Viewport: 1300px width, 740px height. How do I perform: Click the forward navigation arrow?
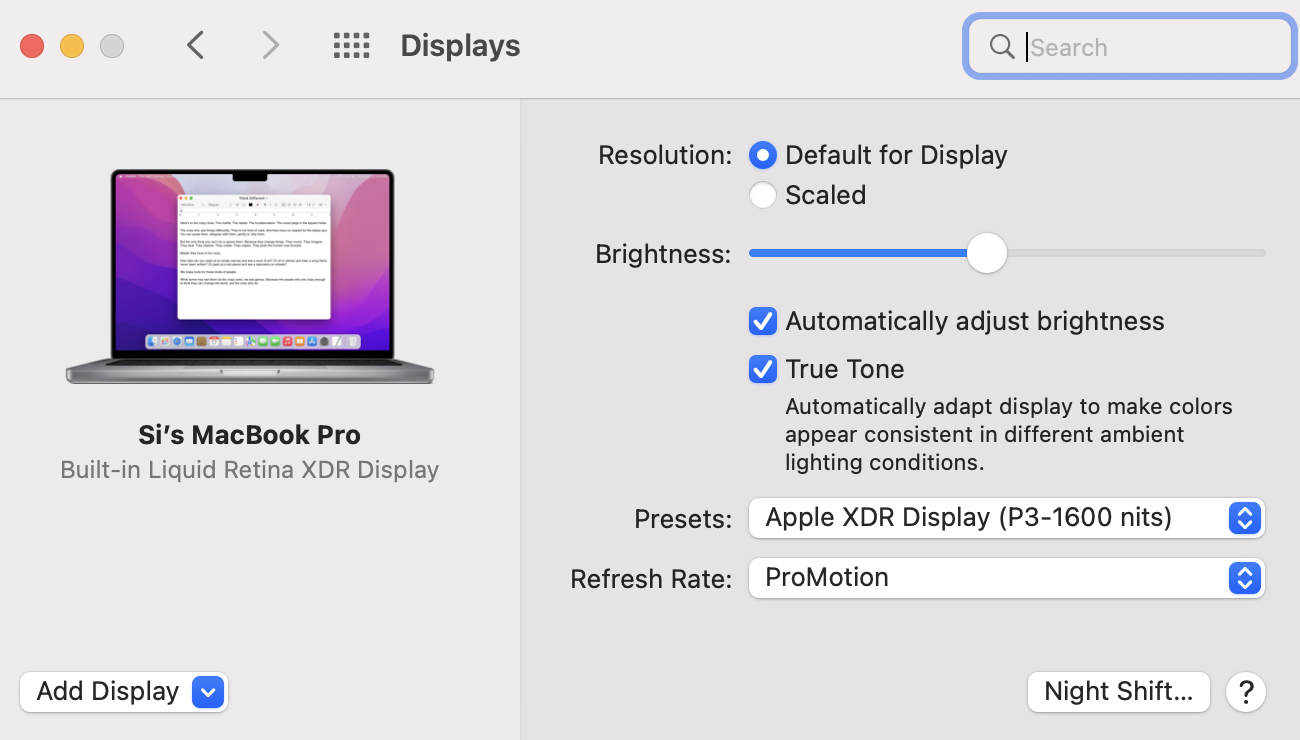click(269, 46)
